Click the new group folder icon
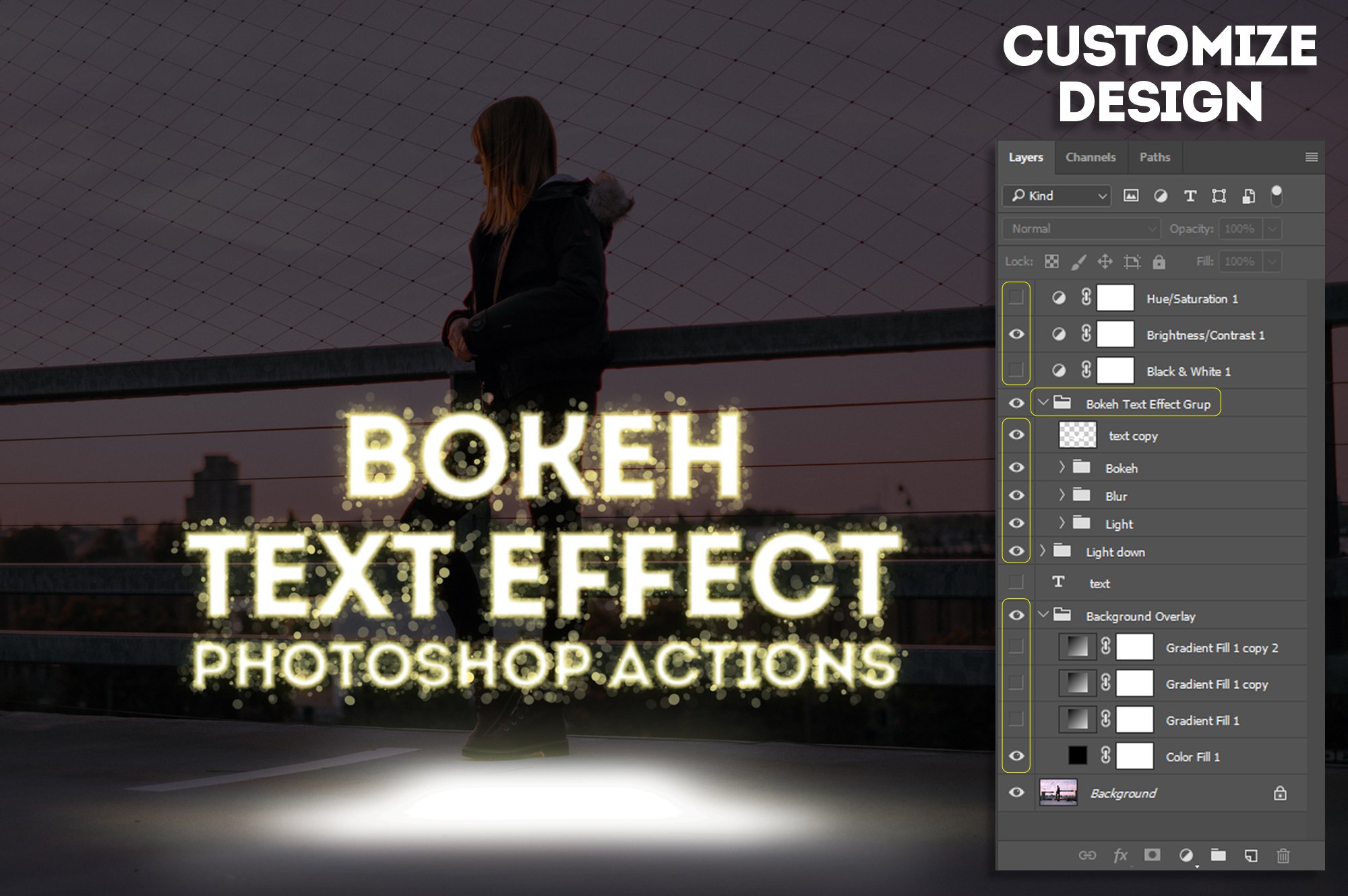The height and width of the screenshot is (896, 1348). pos(1219,855)
